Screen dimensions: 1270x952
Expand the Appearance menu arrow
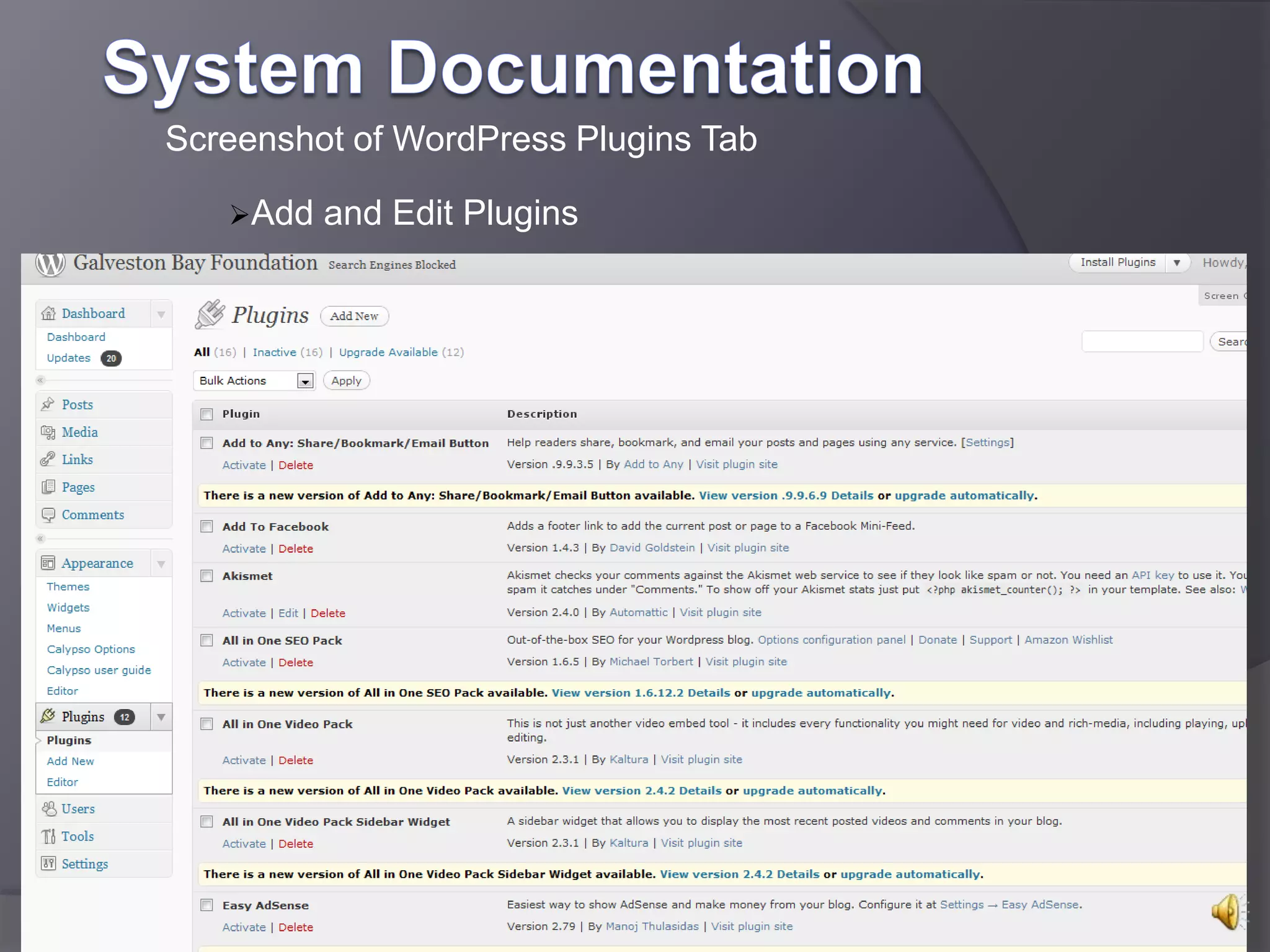pyautogui.click(x=161, y=564)
